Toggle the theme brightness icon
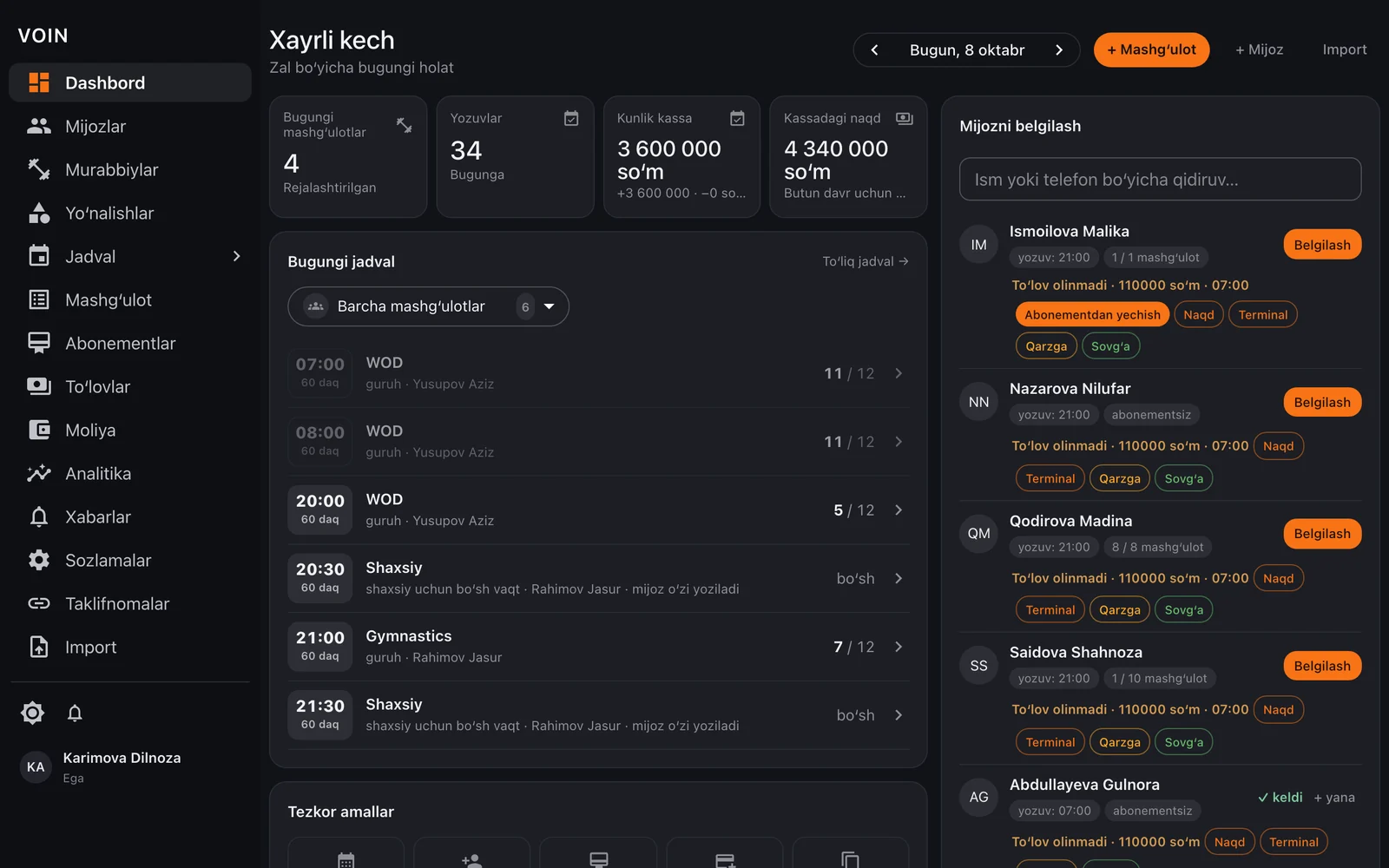Image resolution: width=1389 pixels, height=868 pixels. pyautogui.click(x=32, y=713)
